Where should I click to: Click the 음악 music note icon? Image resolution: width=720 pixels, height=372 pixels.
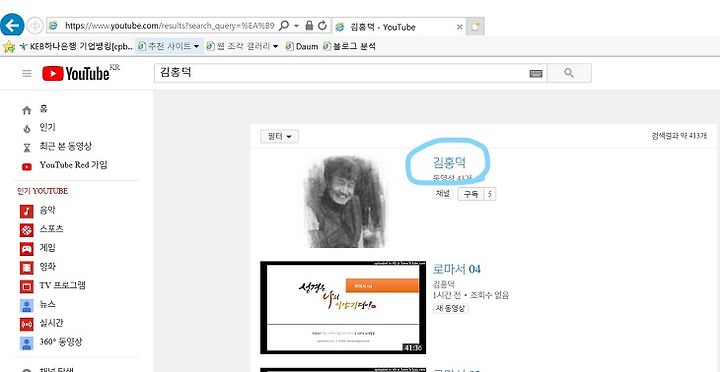tap(27, 211)
